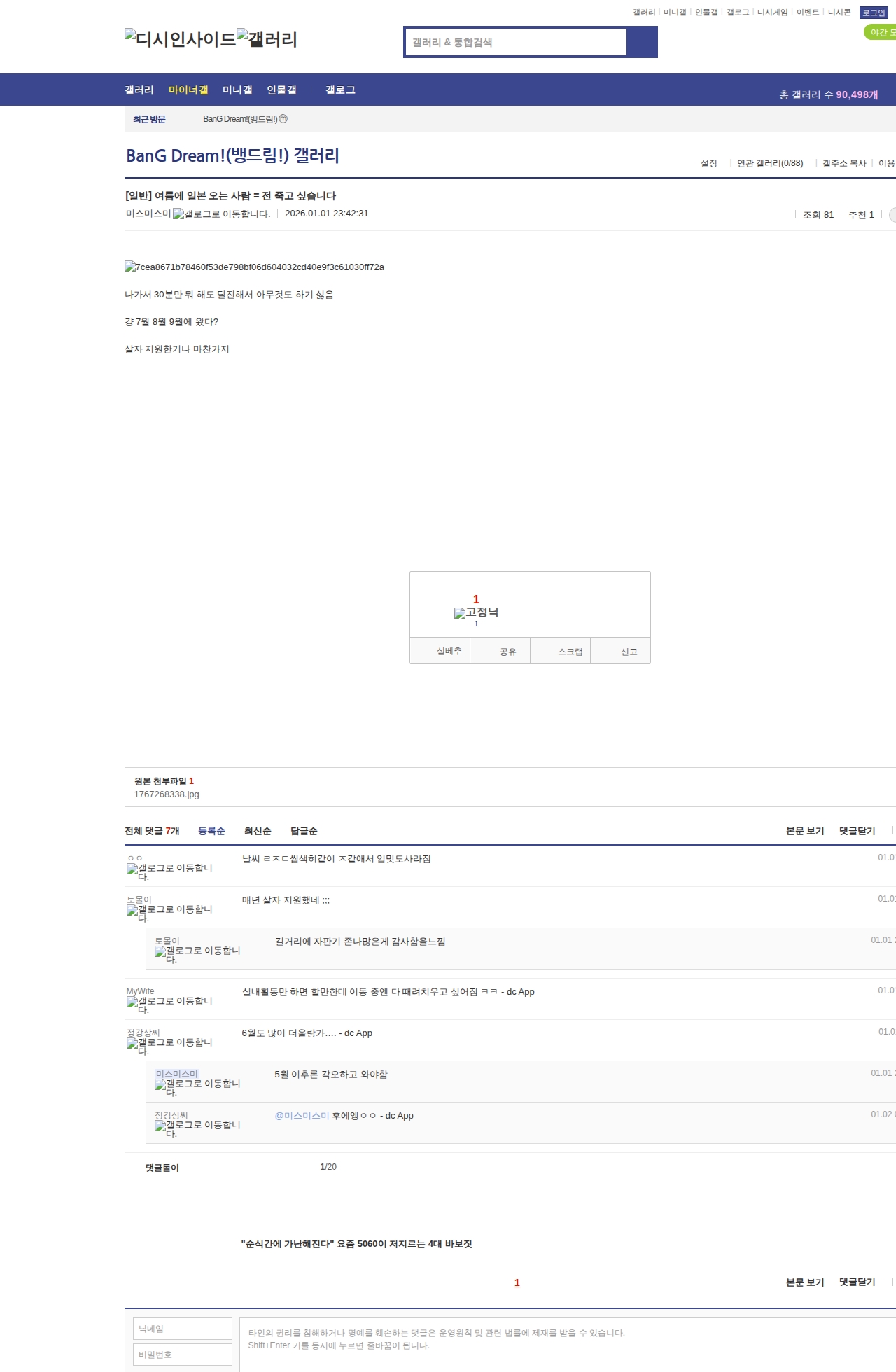This screenshot has width=896, height=1372.
Task: Click the 실베추 button
Action: coord(440,651)
